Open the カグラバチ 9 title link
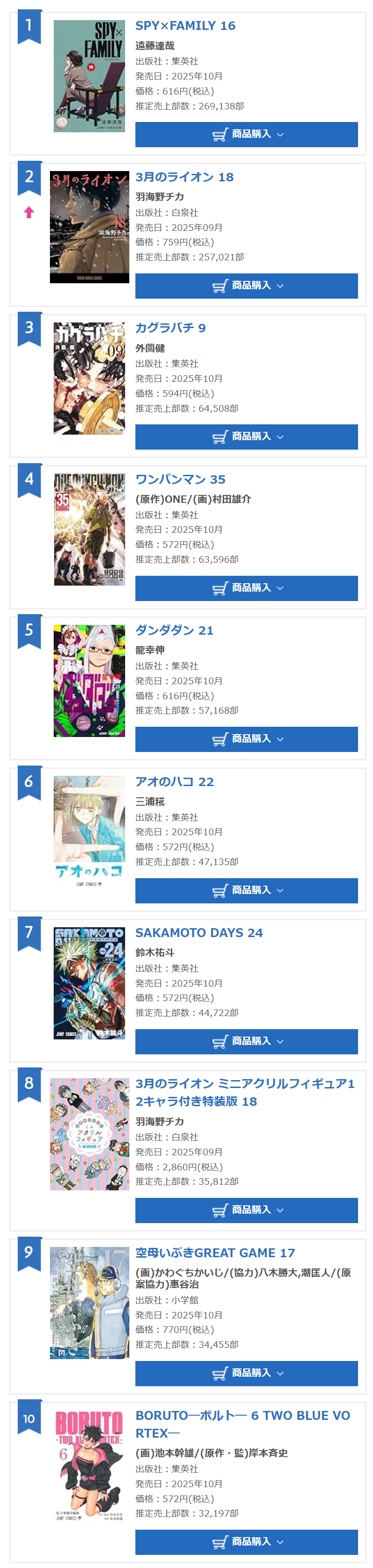 pos(170,328)
